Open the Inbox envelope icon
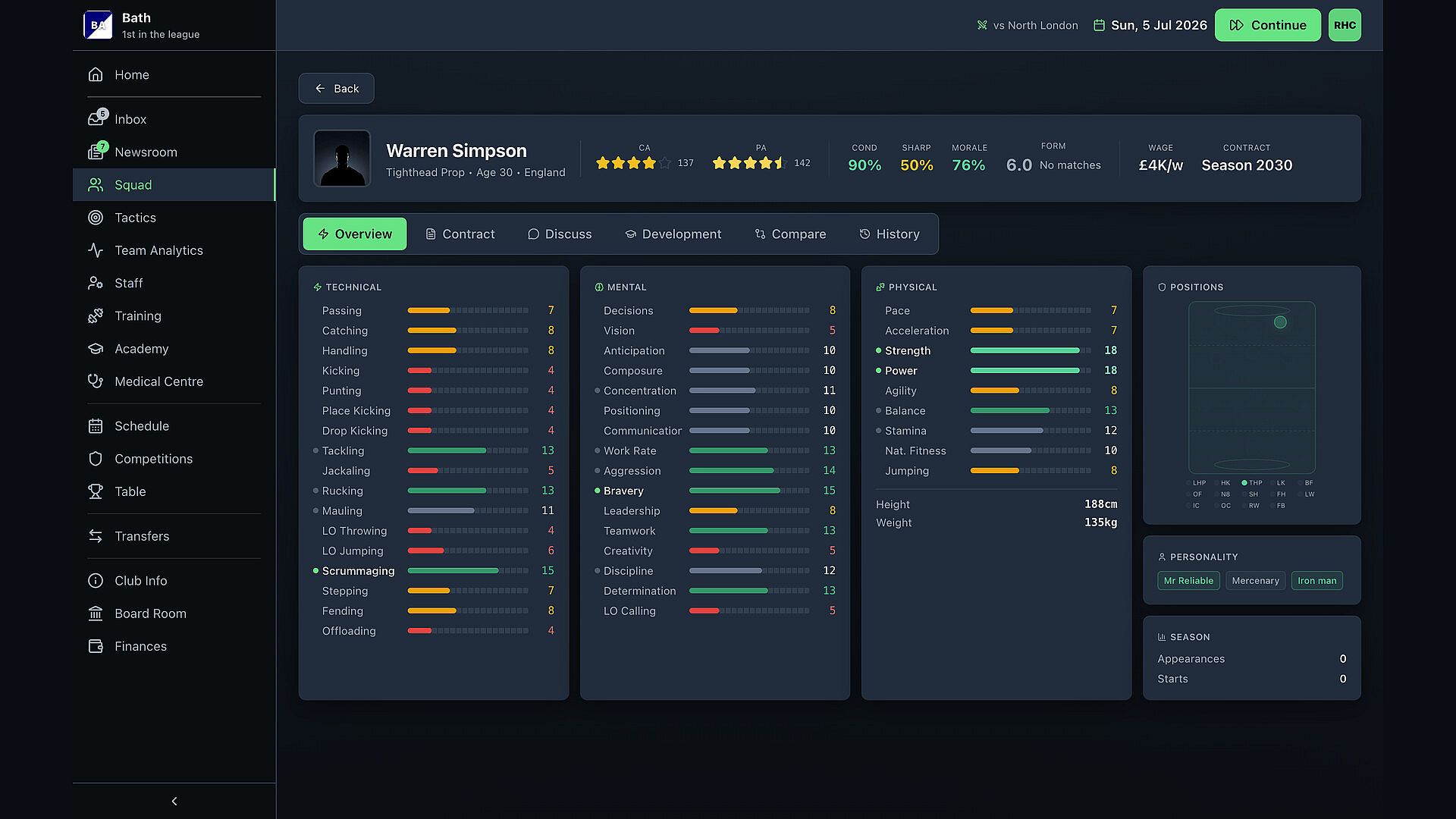This screenshot has width=1456, height=819. coord(96,119)
